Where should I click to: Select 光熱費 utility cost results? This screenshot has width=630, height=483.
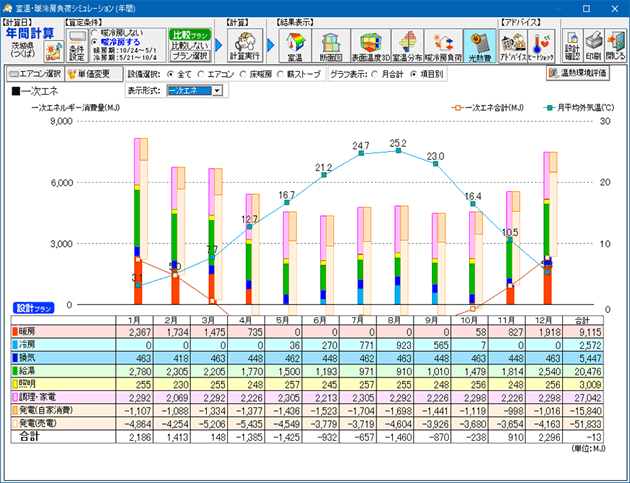point(480,45)
